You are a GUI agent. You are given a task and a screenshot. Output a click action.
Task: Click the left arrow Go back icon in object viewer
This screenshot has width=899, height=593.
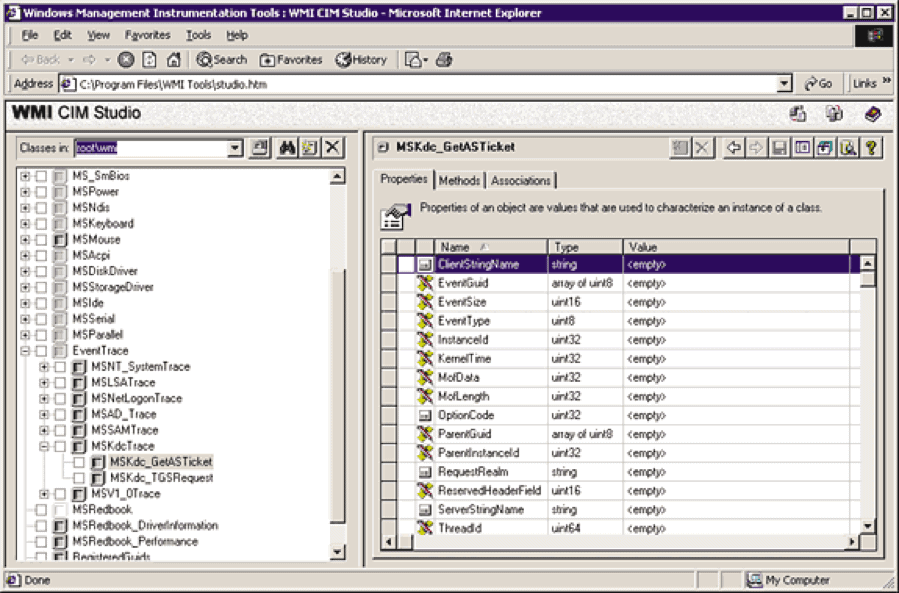point(733,148)
